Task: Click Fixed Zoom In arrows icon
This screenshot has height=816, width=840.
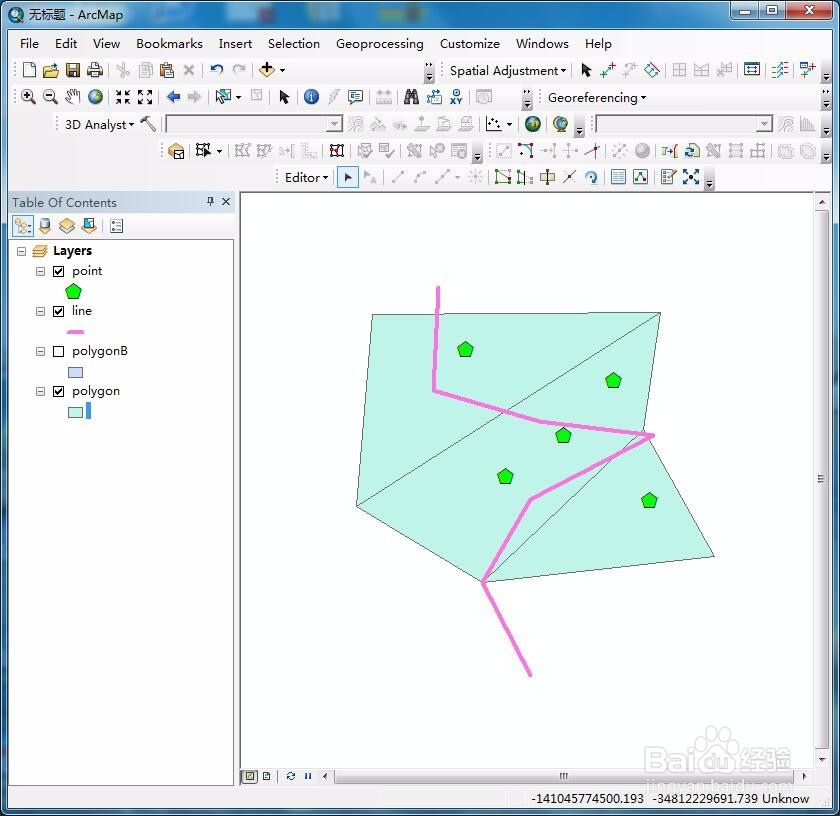Action: 123,97
